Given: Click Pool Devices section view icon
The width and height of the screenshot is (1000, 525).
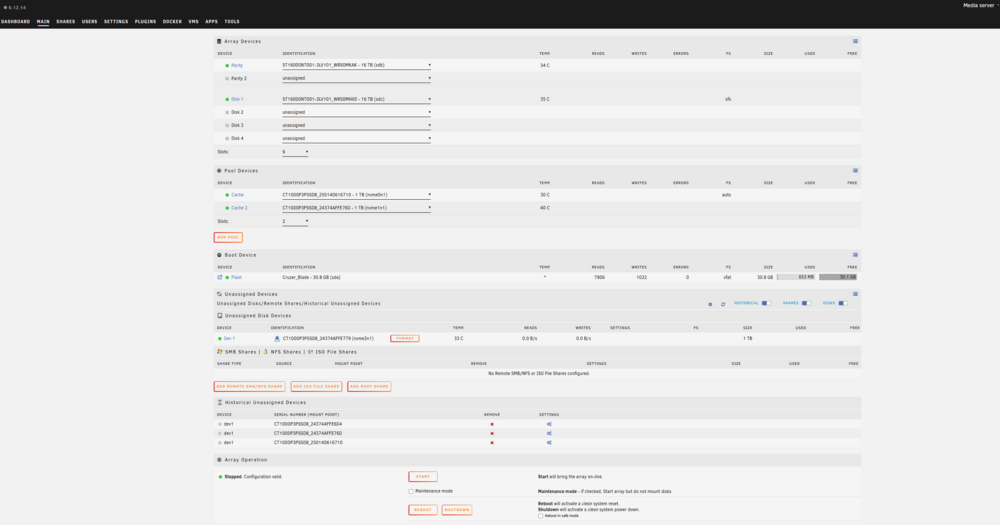Looking at the screenshot, I should tap(855, 171).
